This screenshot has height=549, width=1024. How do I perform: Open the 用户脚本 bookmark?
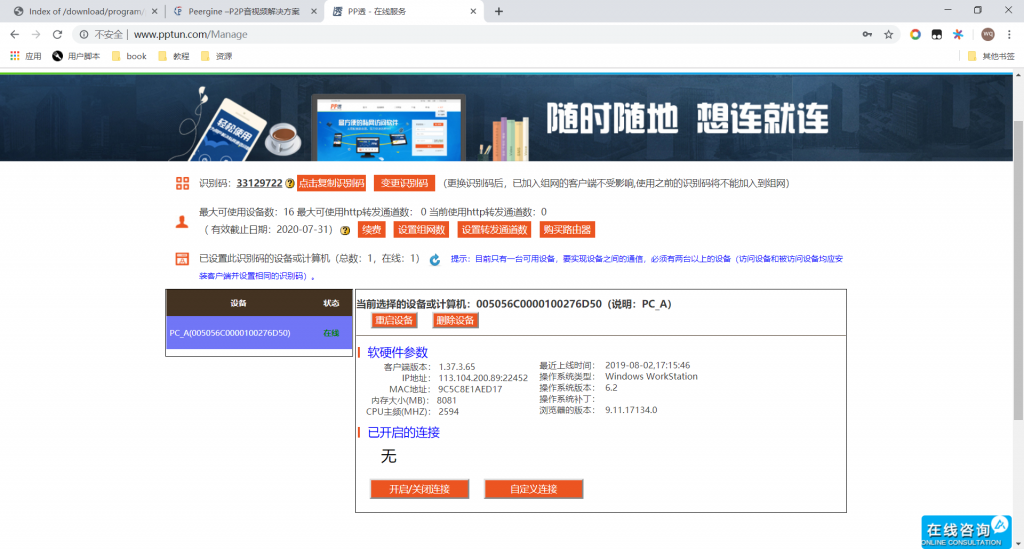(76, 56)
